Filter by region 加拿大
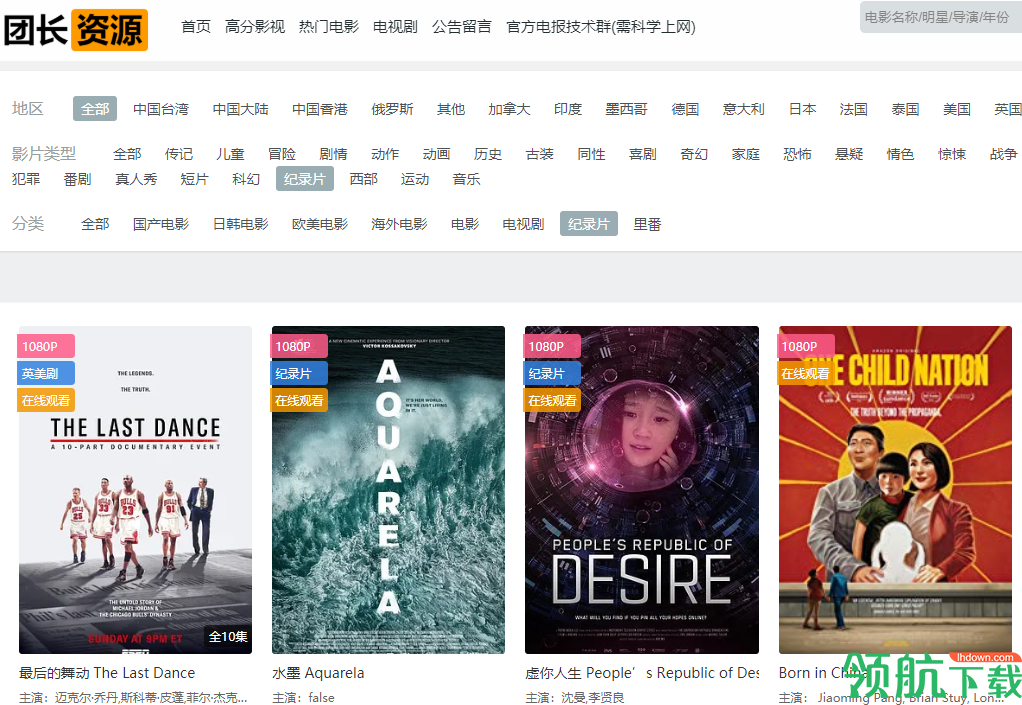 pyautogui.click(x=509, y=109)
